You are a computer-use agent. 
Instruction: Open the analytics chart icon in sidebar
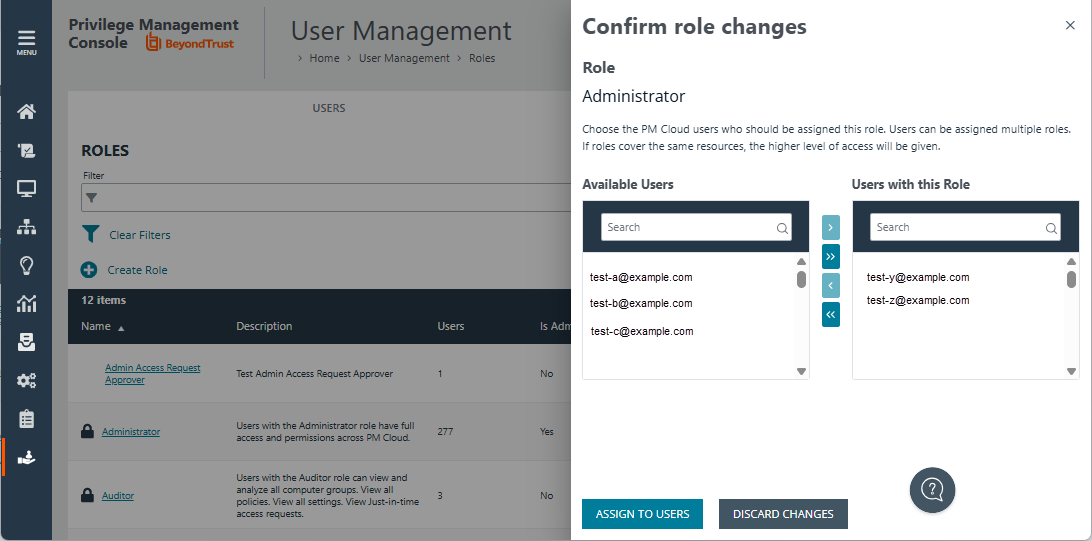click(27, 304)
